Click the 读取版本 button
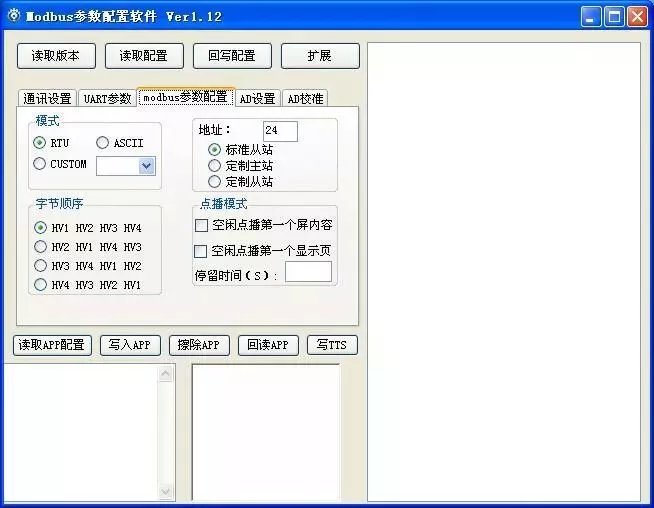Viewport: 654px width, 508px height. [56, 56]
